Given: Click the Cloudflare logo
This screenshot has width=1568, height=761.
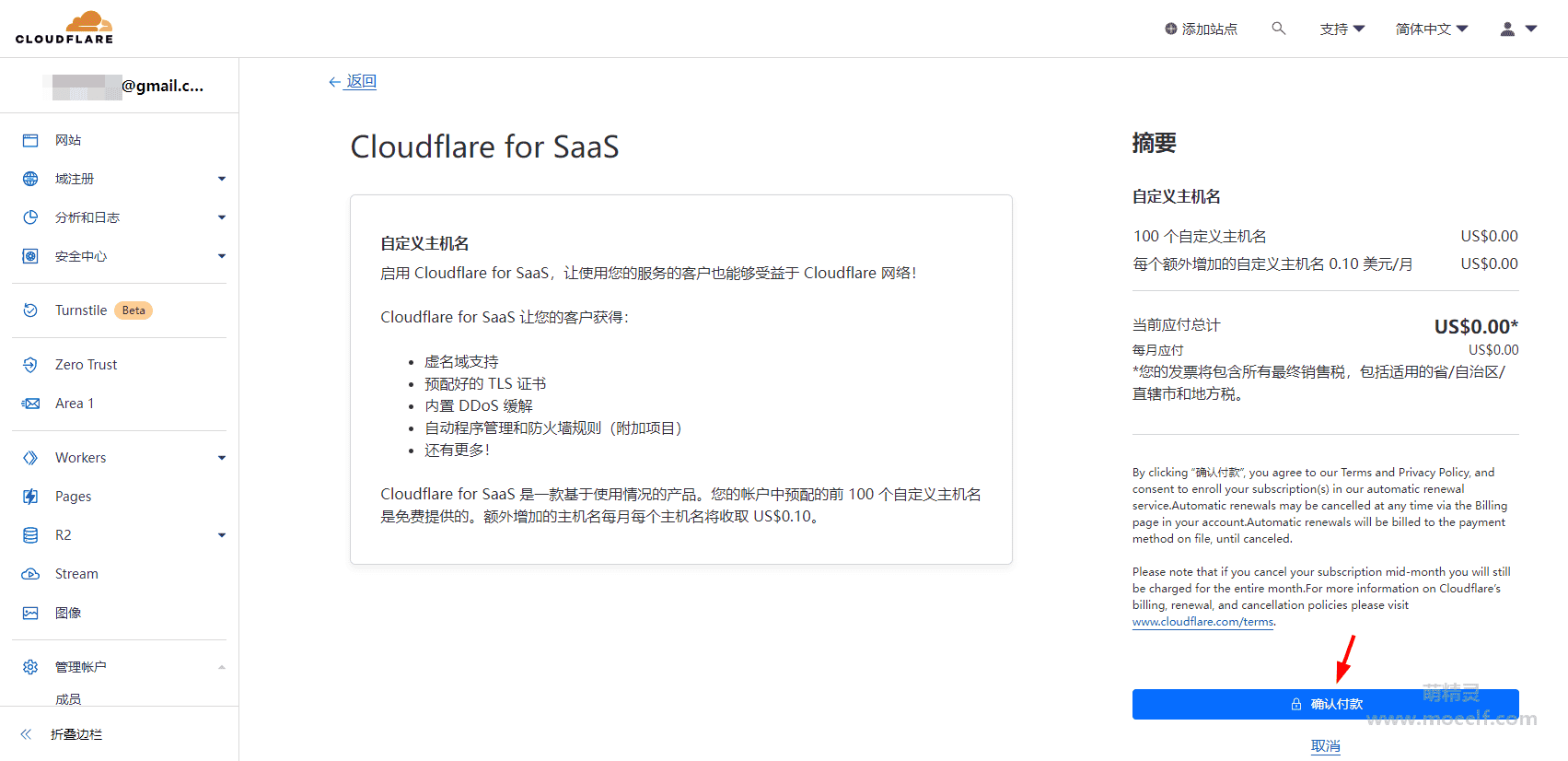Looking at the screenshot, I should point(64,28).
